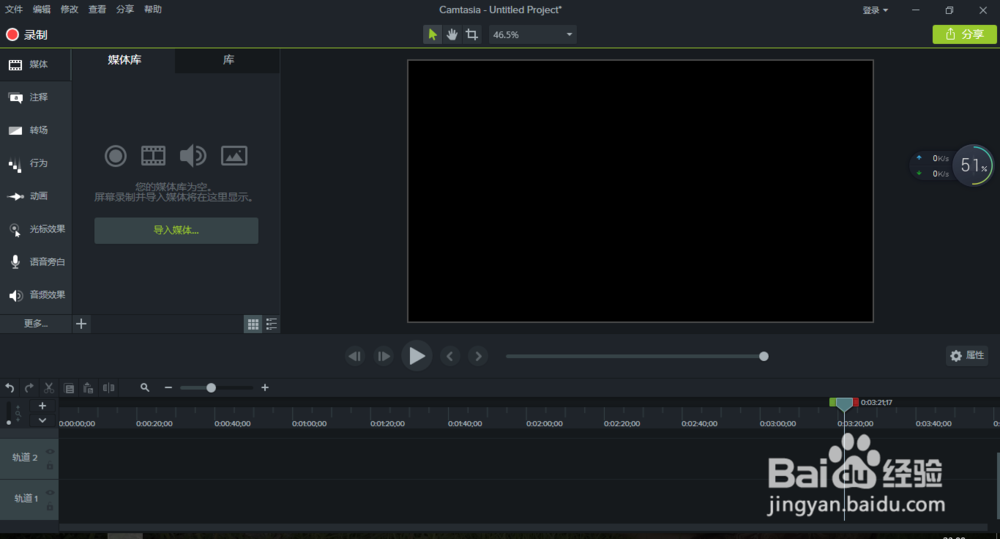Expand the 更多... sidebar options

point(36,323)
